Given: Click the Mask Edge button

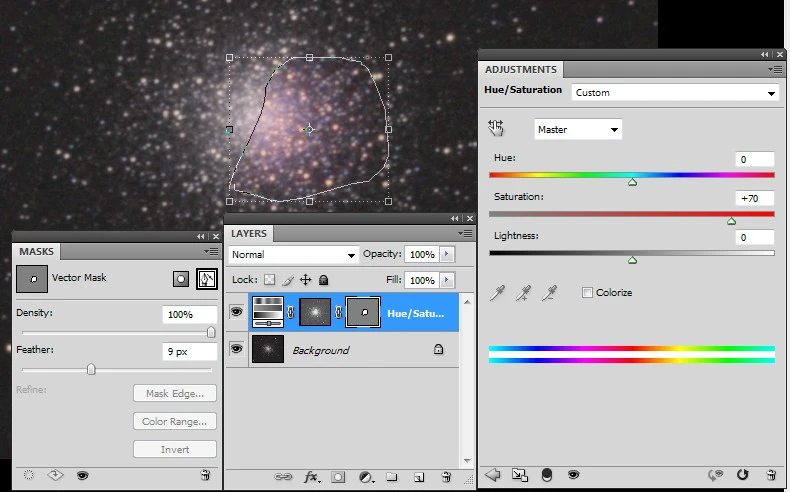Looking at the screenshot, I should coord(175,394).
